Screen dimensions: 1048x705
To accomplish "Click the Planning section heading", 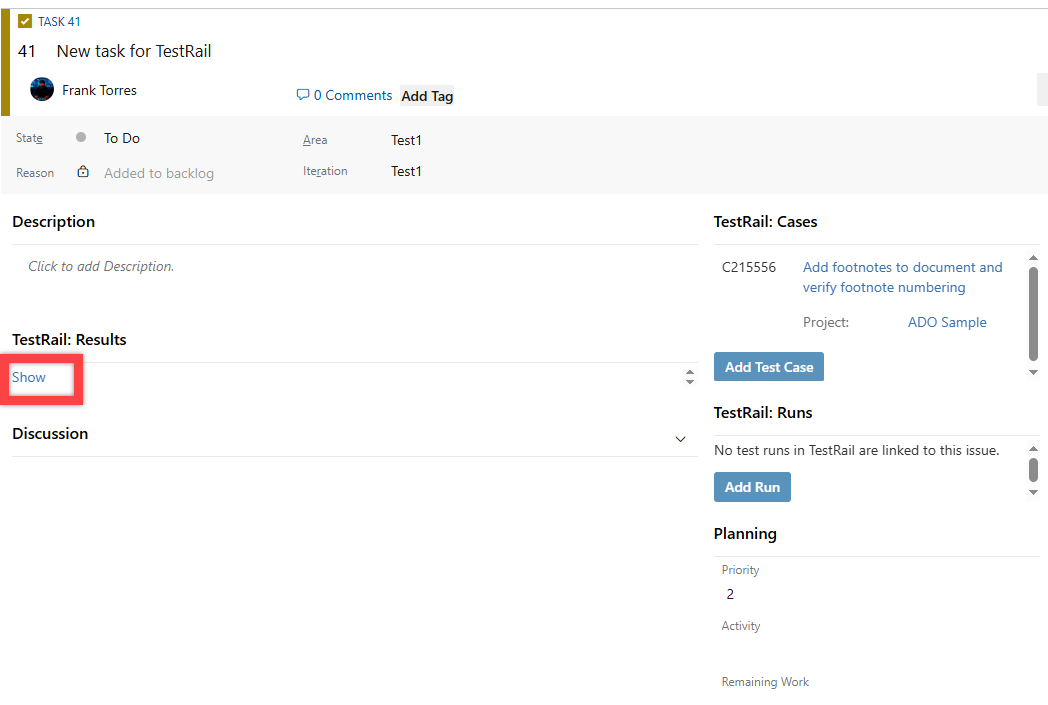I will click(745, 534).
